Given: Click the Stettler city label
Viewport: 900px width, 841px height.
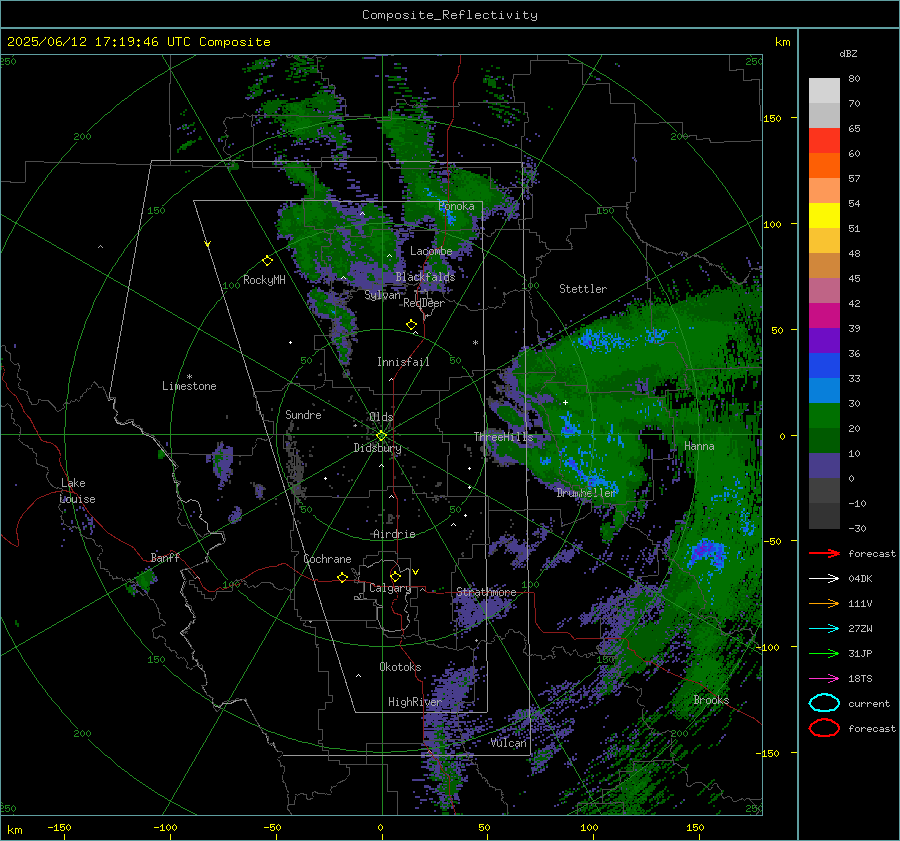Looking at the screenshot, I should pyautogui.click(x=583, y=289).
